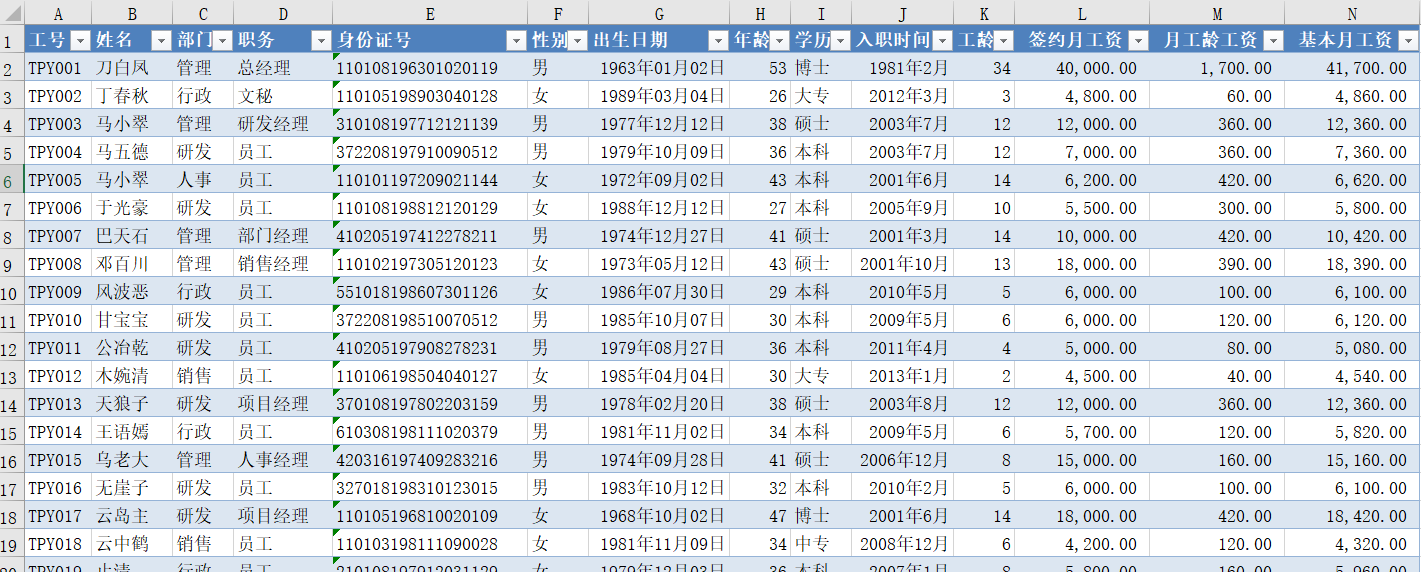Open the 部门 column filter dropdown
The height and width of the screenshot is (572, 1421).
222,41
